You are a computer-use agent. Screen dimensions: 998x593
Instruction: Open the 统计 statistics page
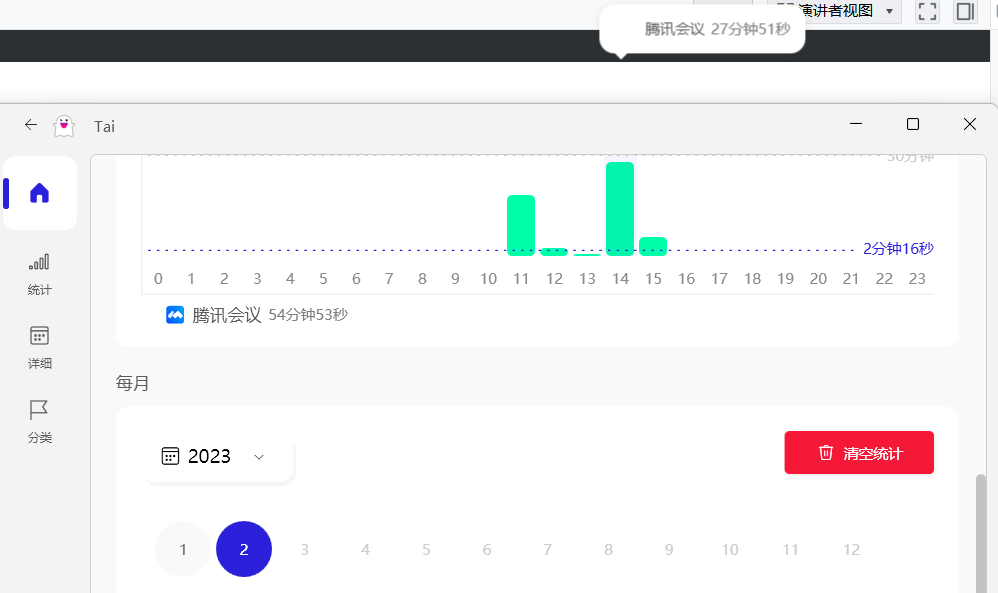39,275
